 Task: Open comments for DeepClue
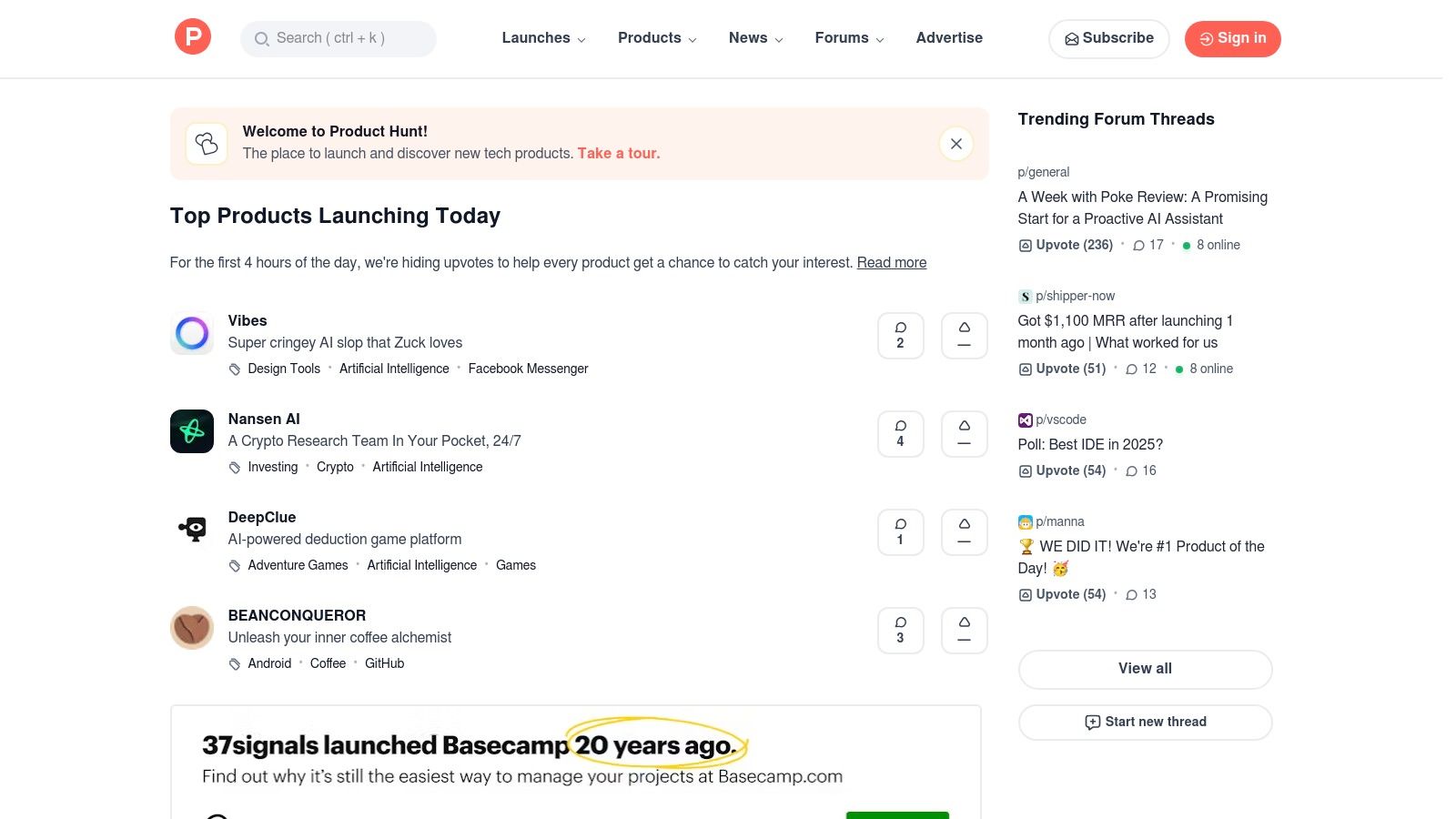click(901, 532)
